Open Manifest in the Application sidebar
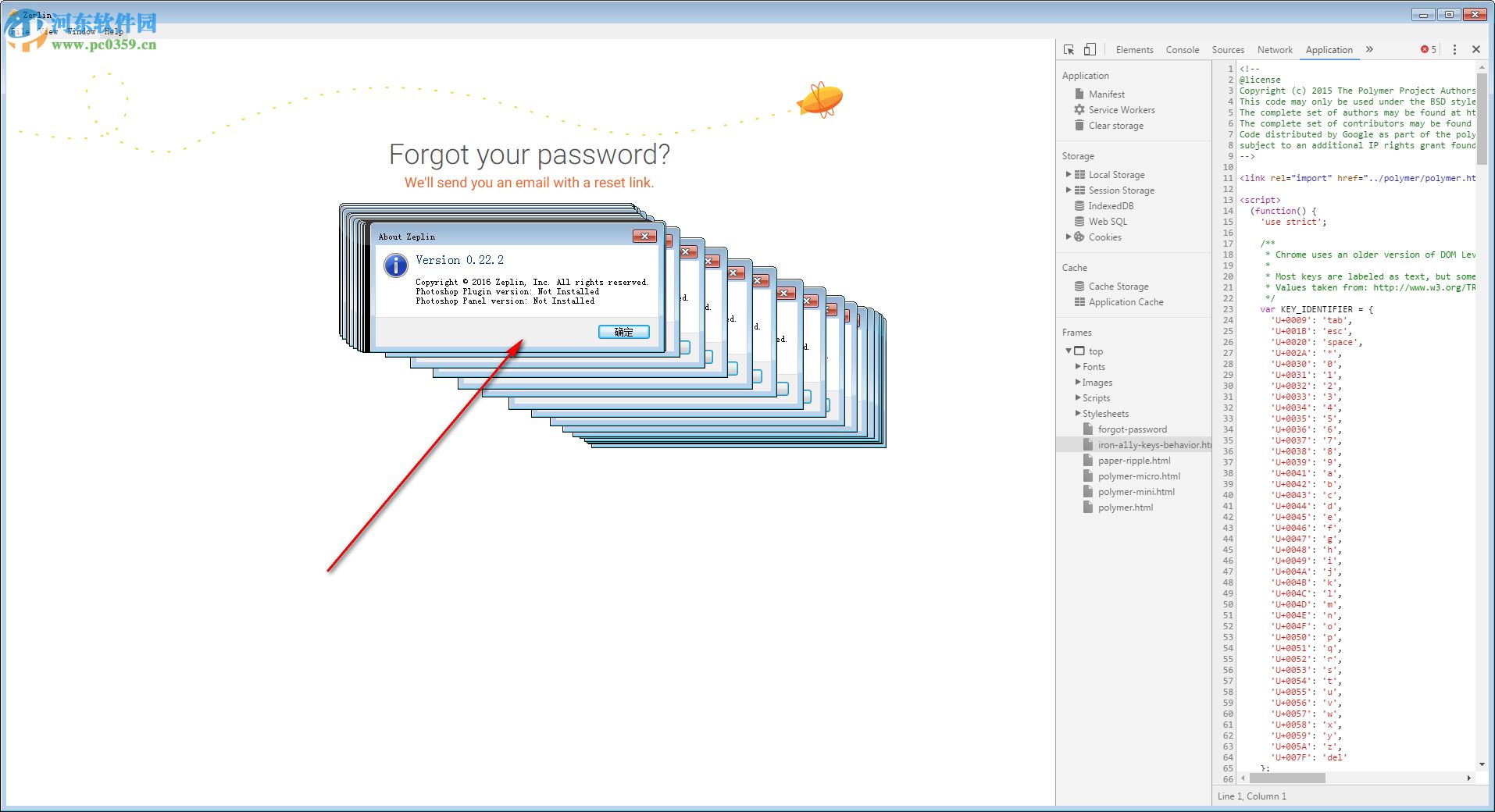Viewport: 1495px width, 812px height. (1107, 94)
